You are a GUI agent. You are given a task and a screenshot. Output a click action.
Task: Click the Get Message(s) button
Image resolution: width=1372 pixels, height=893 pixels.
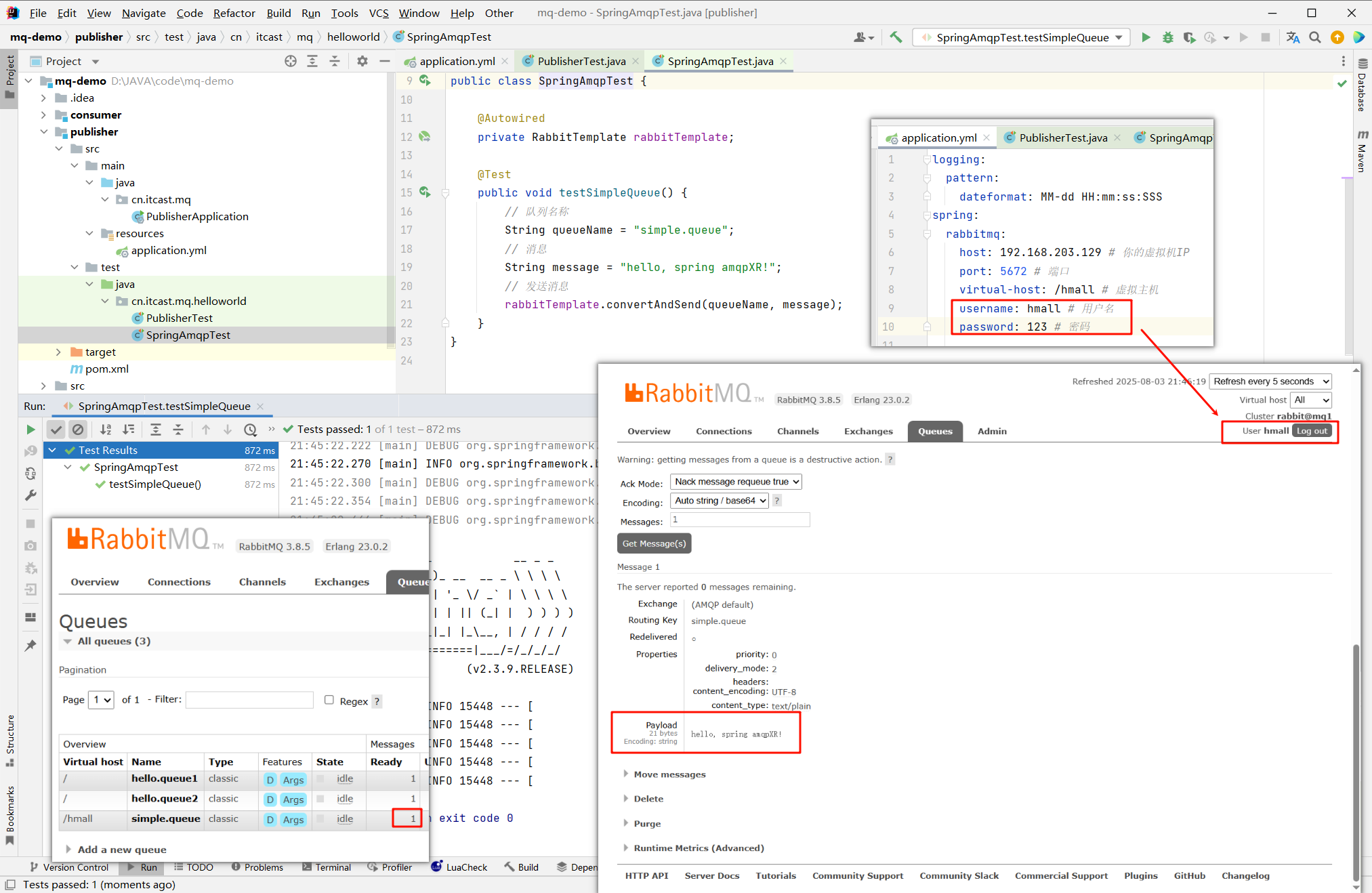pyautogui.click(x=654, y=543)
